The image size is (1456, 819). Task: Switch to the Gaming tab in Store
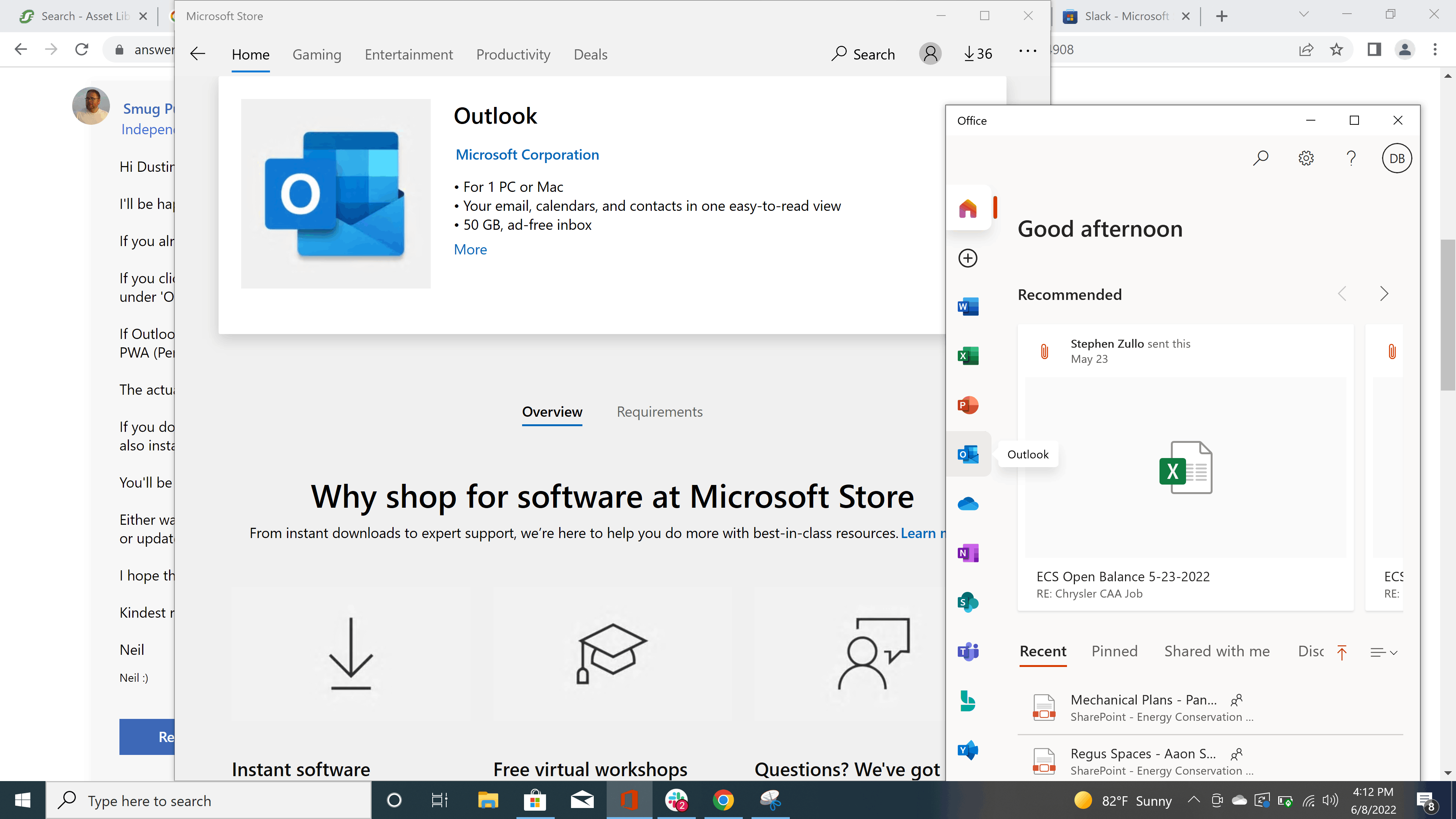click(317, 54)
